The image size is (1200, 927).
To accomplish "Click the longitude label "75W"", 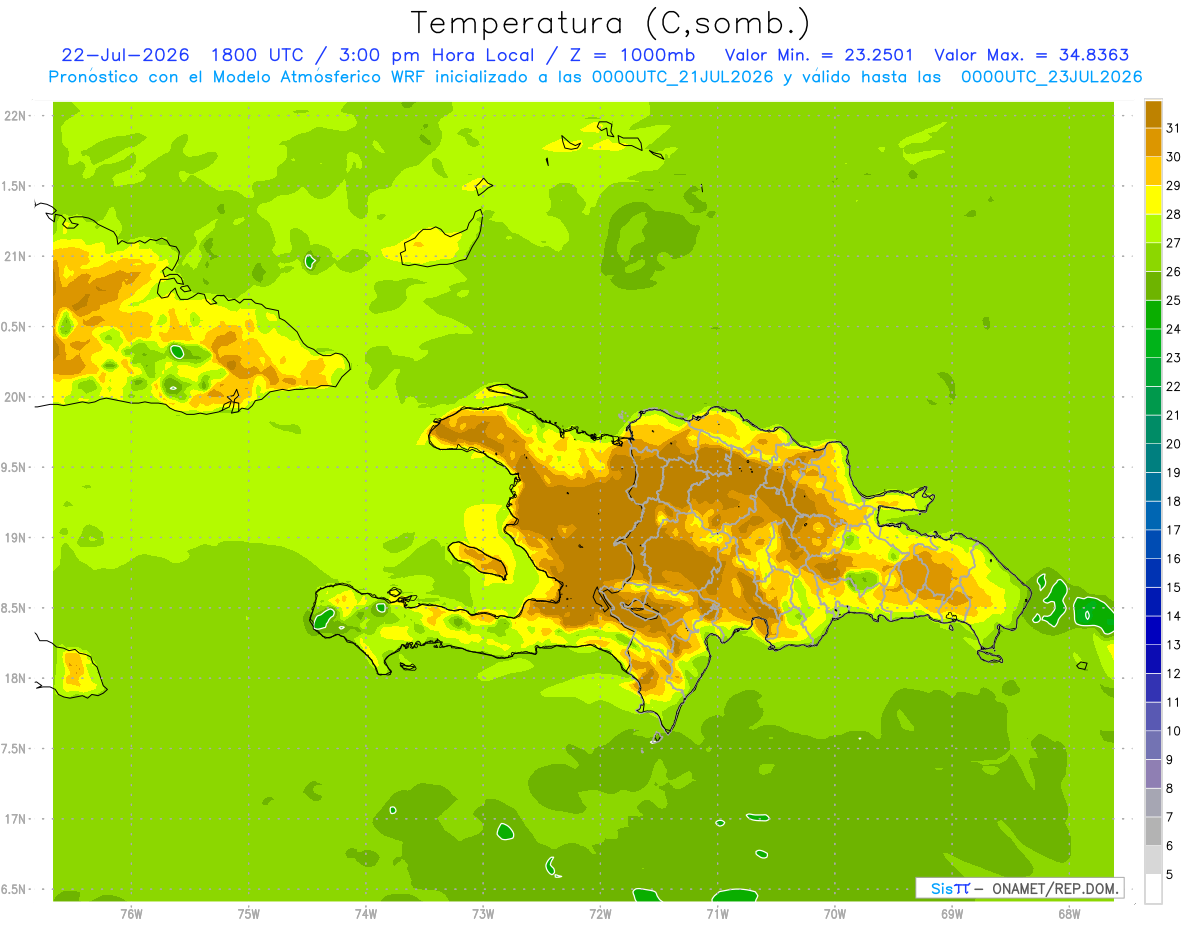I will click(249, 914).
